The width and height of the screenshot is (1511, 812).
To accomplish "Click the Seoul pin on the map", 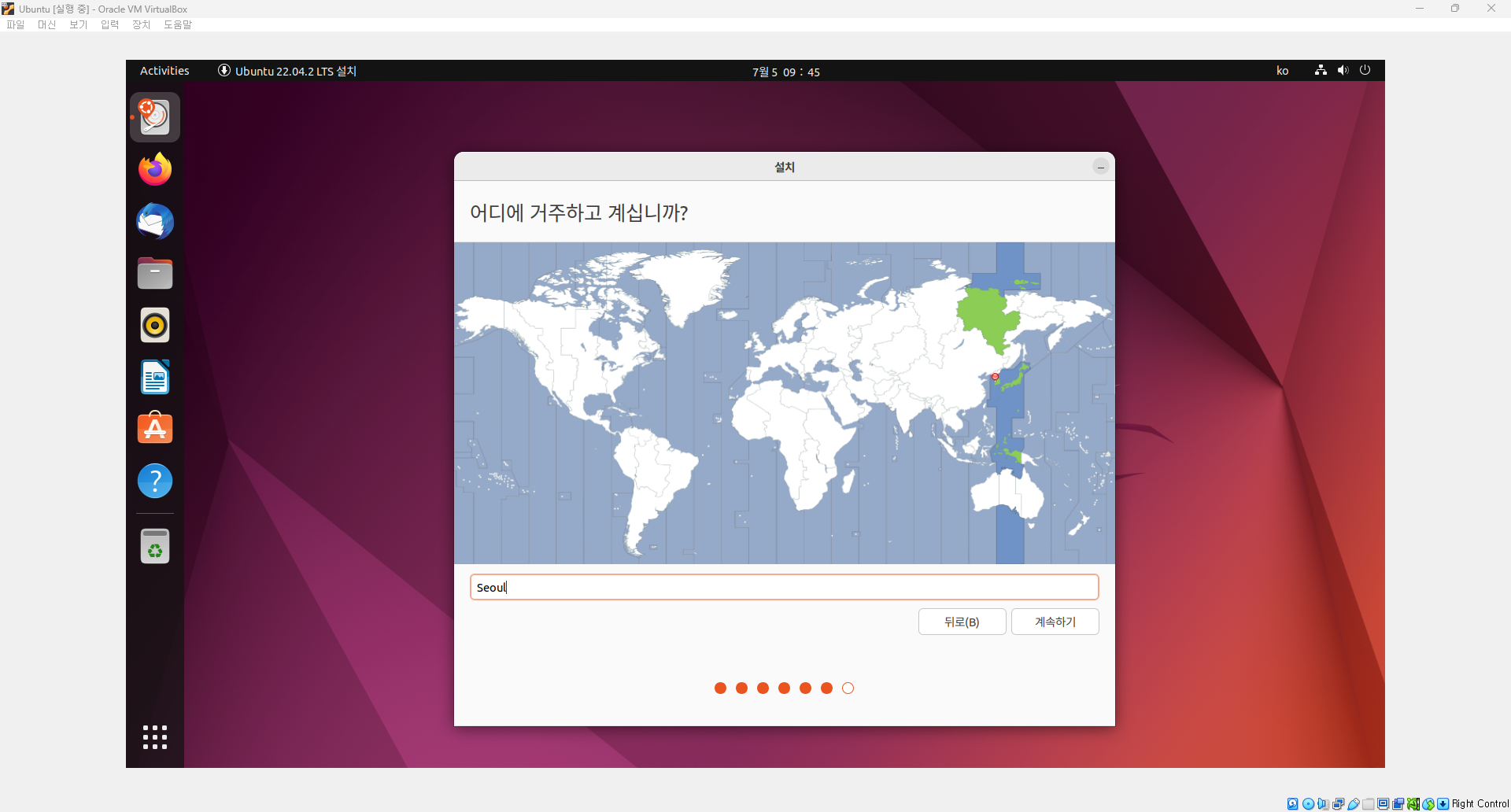I will click(995, 376).
